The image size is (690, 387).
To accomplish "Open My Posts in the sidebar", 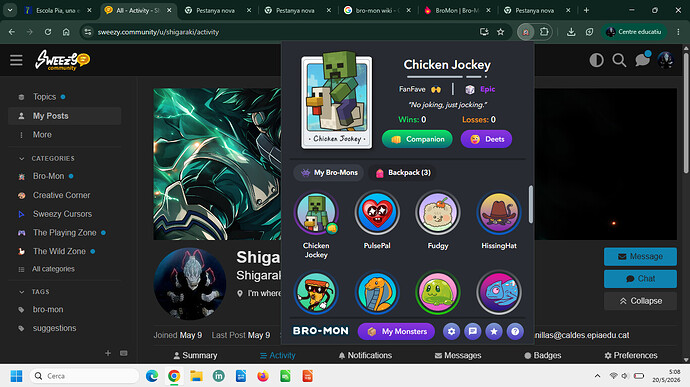I will click(64, 116).
